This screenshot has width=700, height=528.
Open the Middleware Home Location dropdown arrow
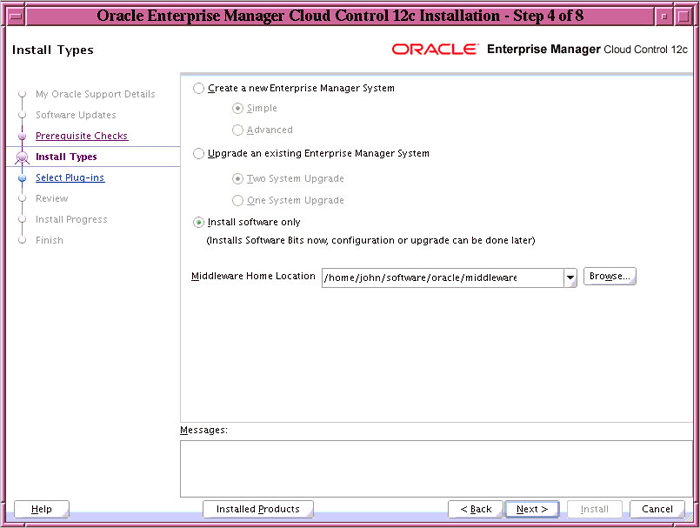tap(571, 278)
